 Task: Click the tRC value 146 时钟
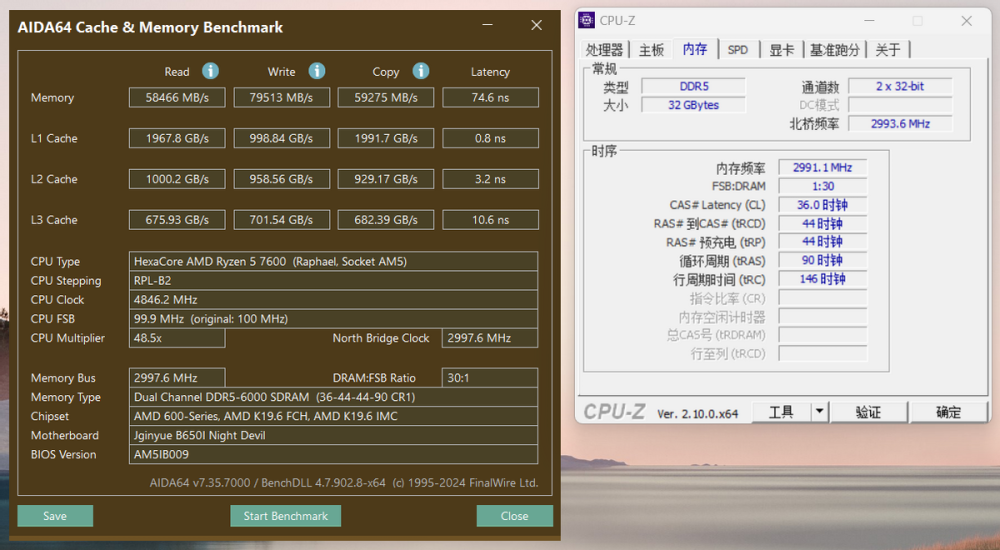(823, 279)
